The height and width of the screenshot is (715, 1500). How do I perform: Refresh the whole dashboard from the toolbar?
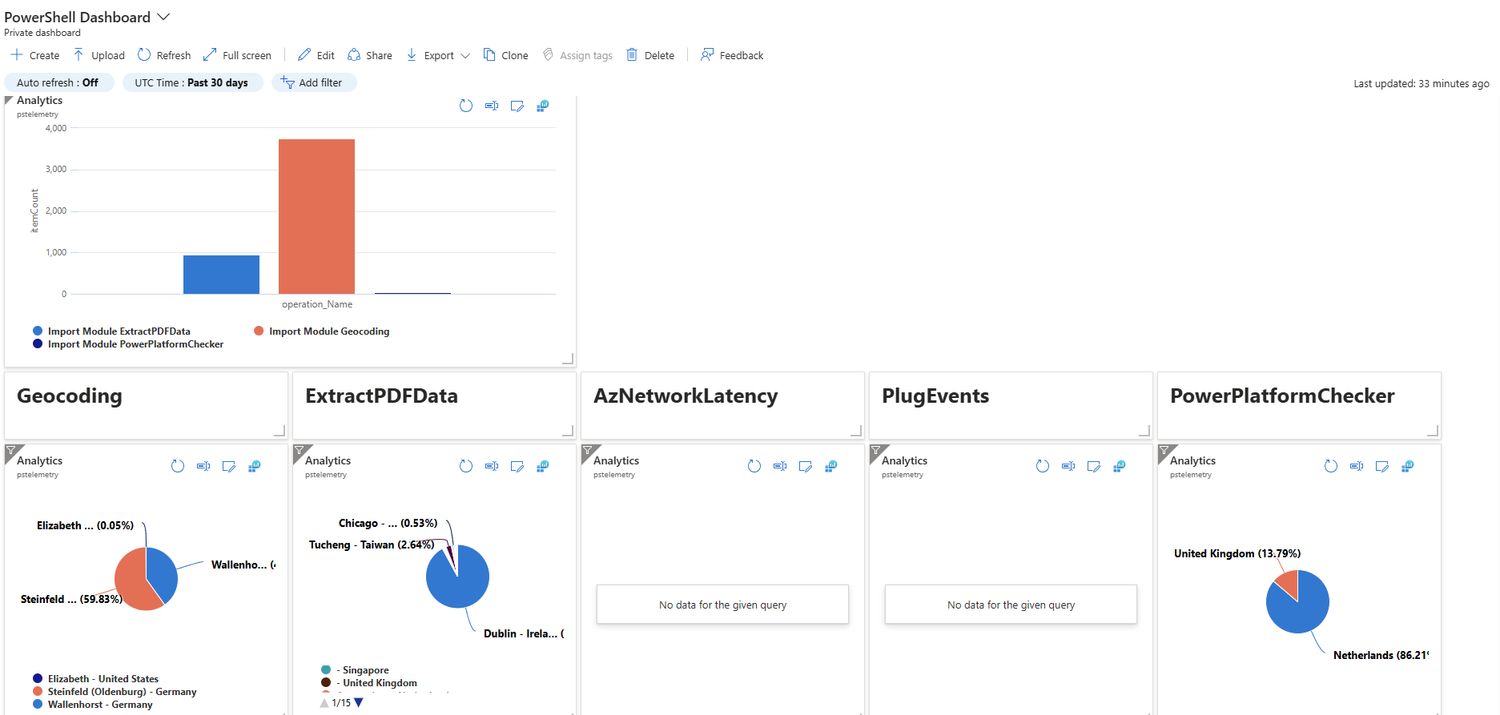164,55
